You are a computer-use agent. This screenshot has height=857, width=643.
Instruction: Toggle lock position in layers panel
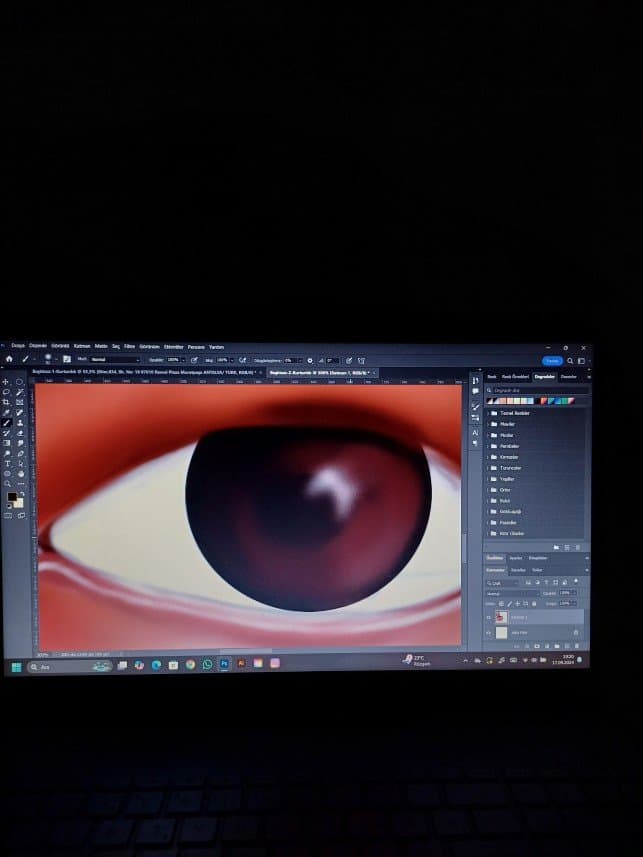[517, 604]
